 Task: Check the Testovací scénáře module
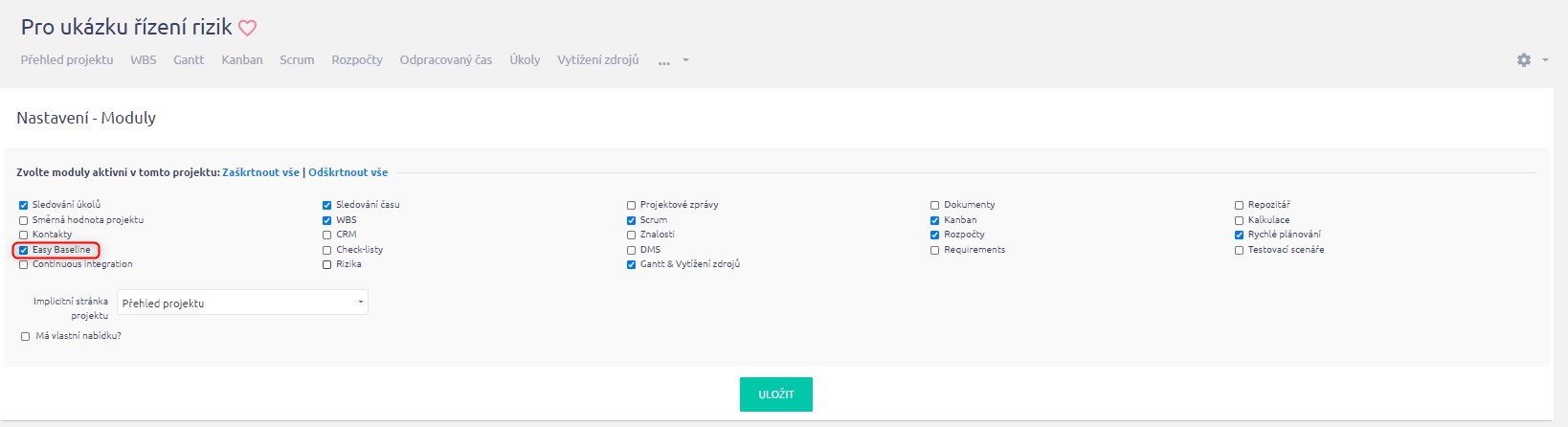1240,250
